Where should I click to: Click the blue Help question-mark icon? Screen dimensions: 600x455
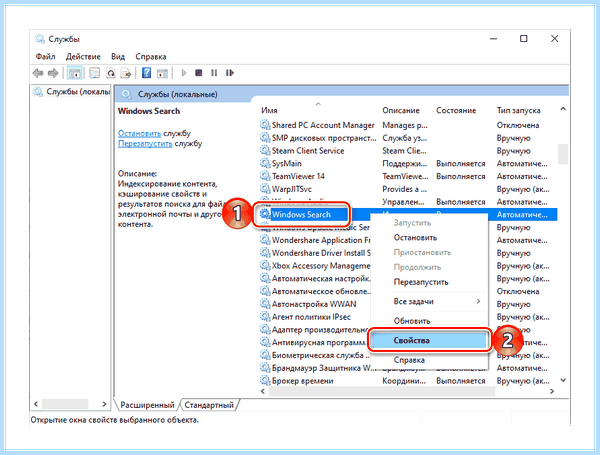[x=146, y=73]
